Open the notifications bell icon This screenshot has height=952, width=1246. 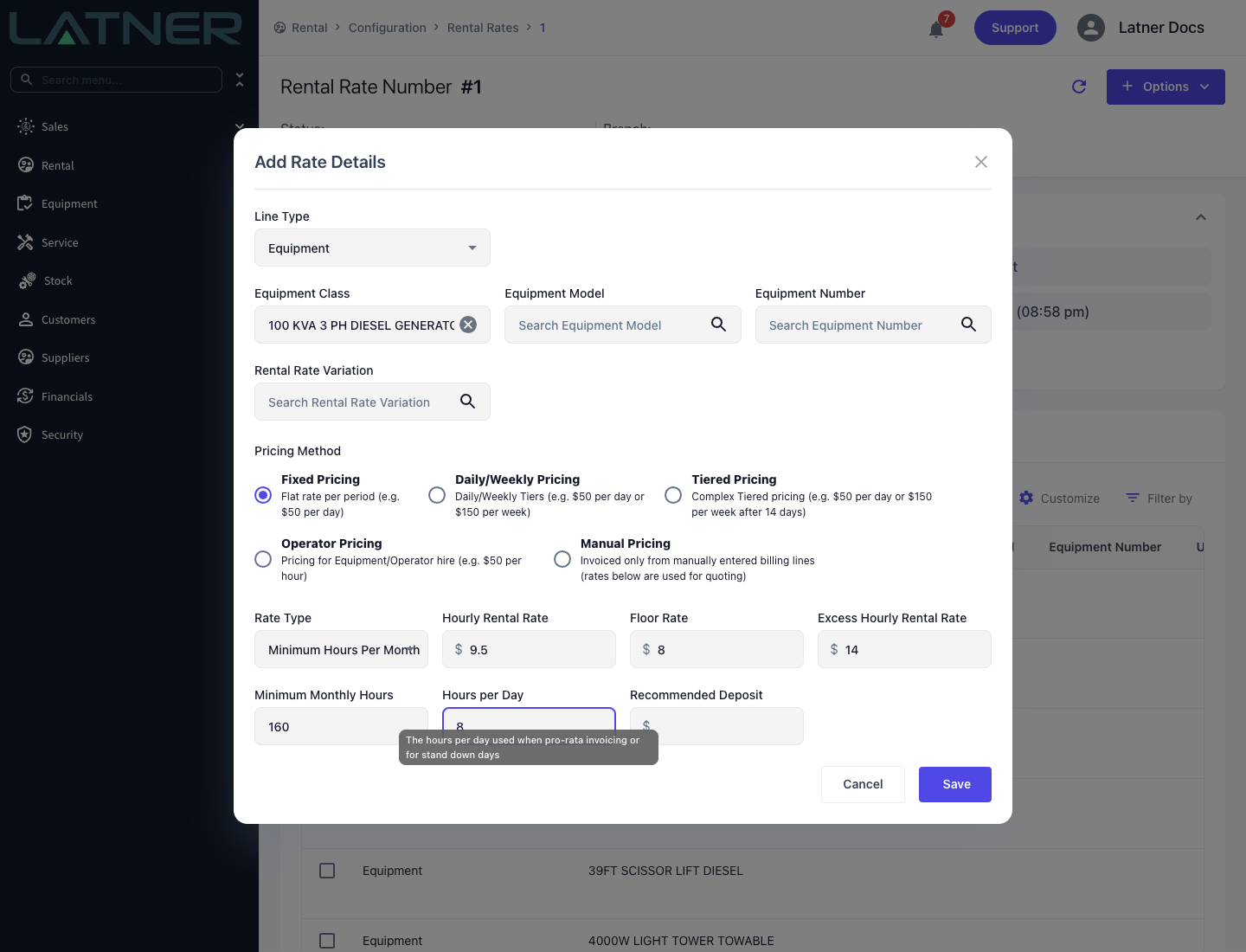936,29
